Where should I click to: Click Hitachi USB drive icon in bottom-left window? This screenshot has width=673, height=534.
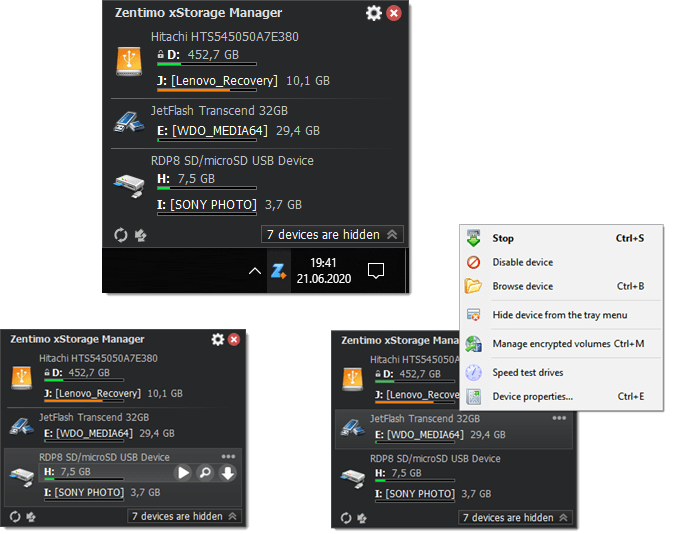coord(21,378)
